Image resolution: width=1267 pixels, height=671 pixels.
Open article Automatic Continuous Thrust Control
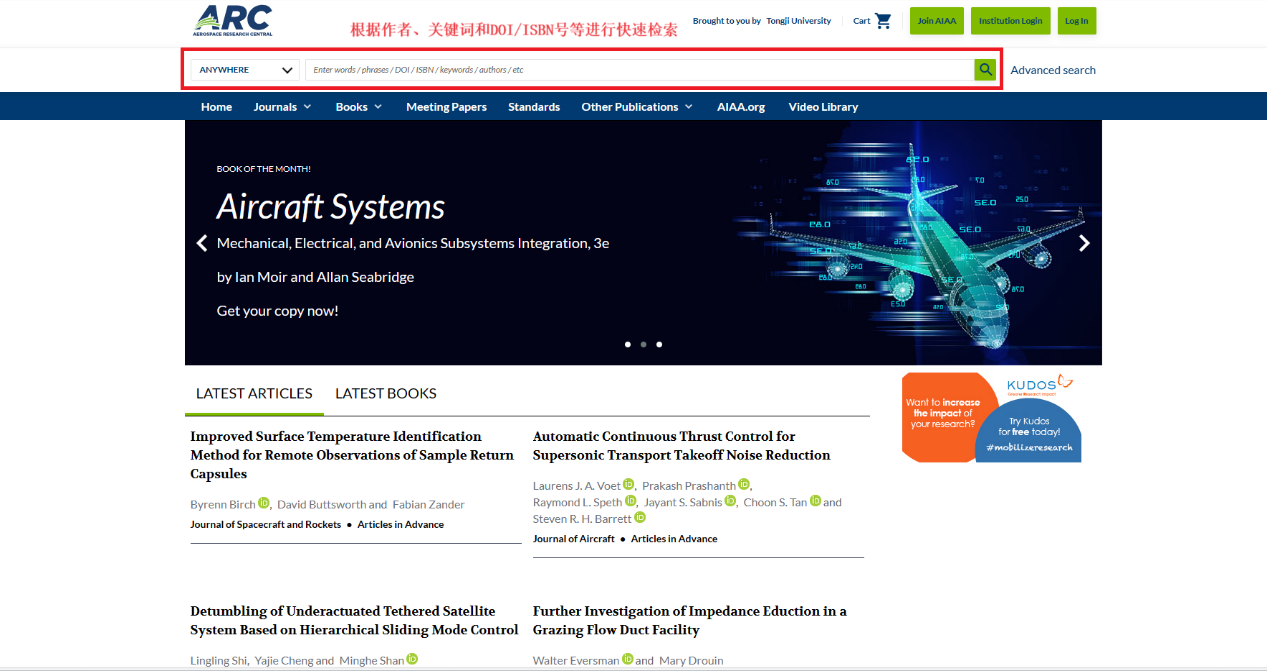pos(682,446)
